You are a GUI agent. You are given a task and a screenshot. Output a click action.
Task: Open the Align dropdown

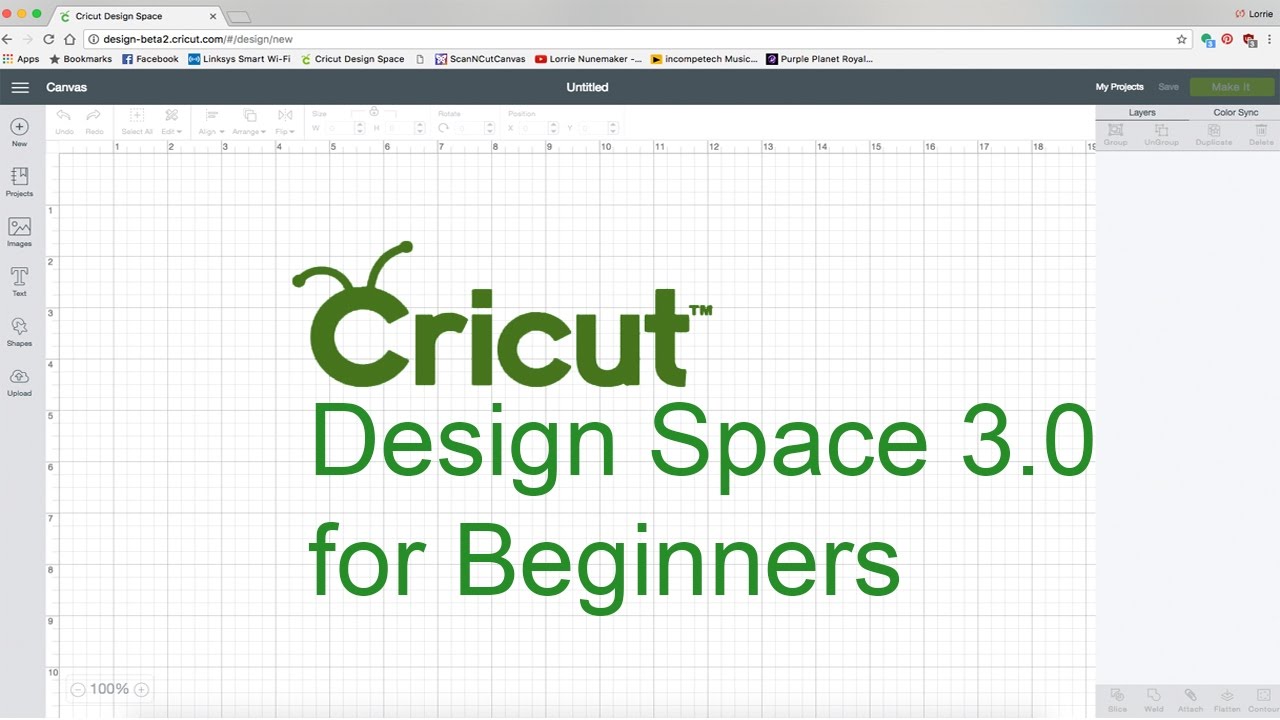tap(211, 121)
